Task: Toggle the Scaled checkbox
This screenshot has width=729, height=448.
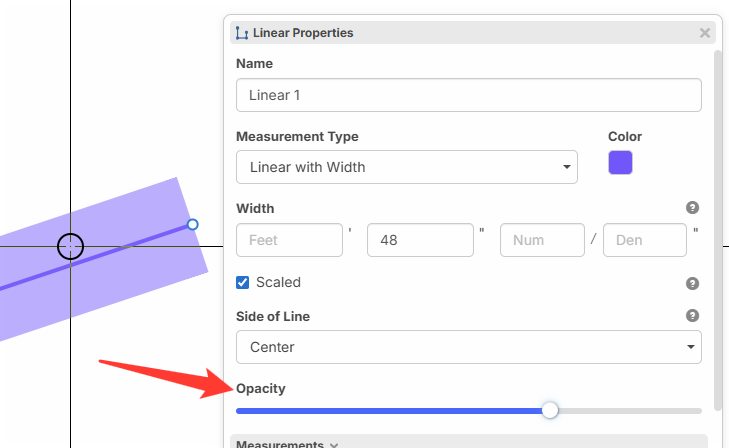Action: pos(243,282)
